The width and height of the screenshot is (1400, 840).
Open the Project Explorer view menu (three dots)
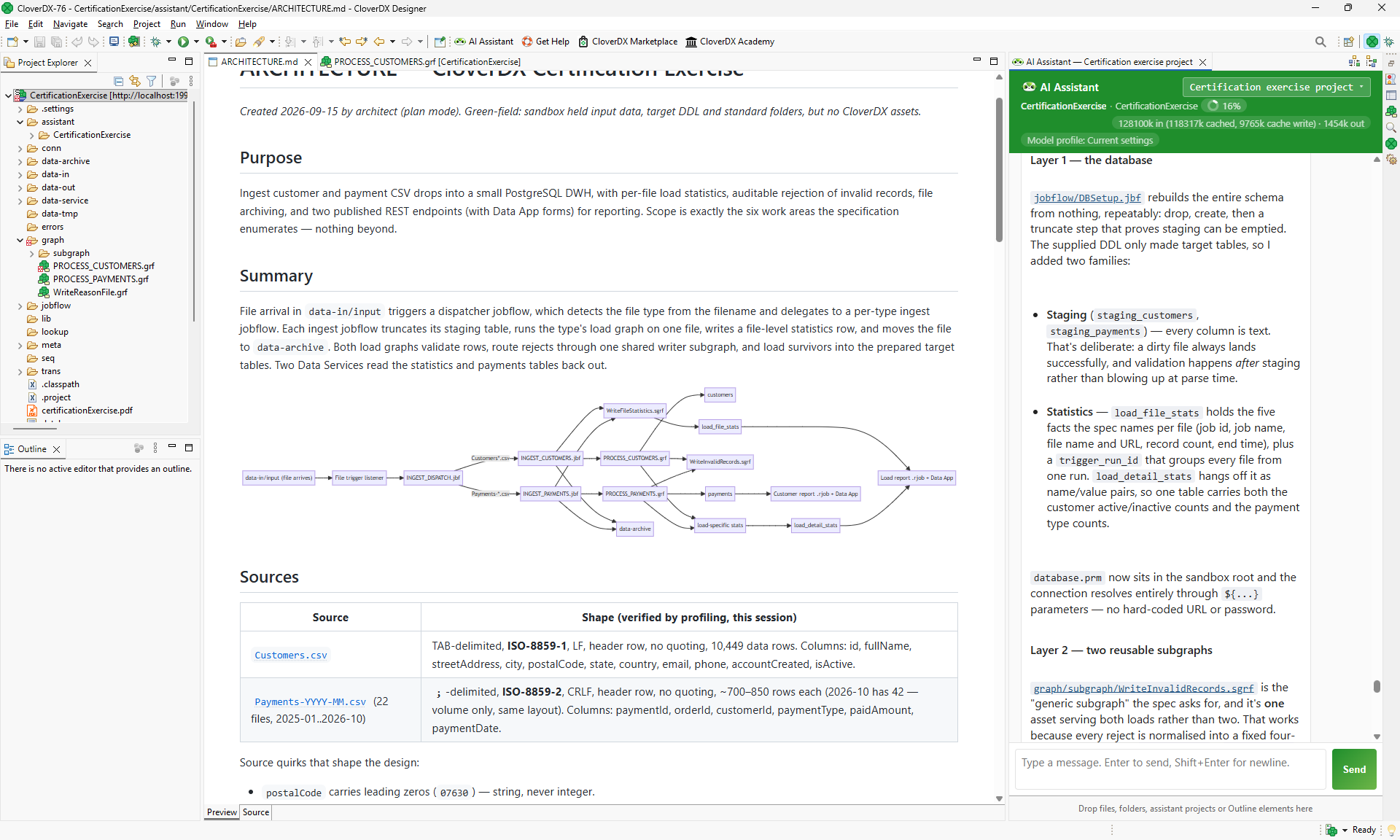[x=191, y=81]
